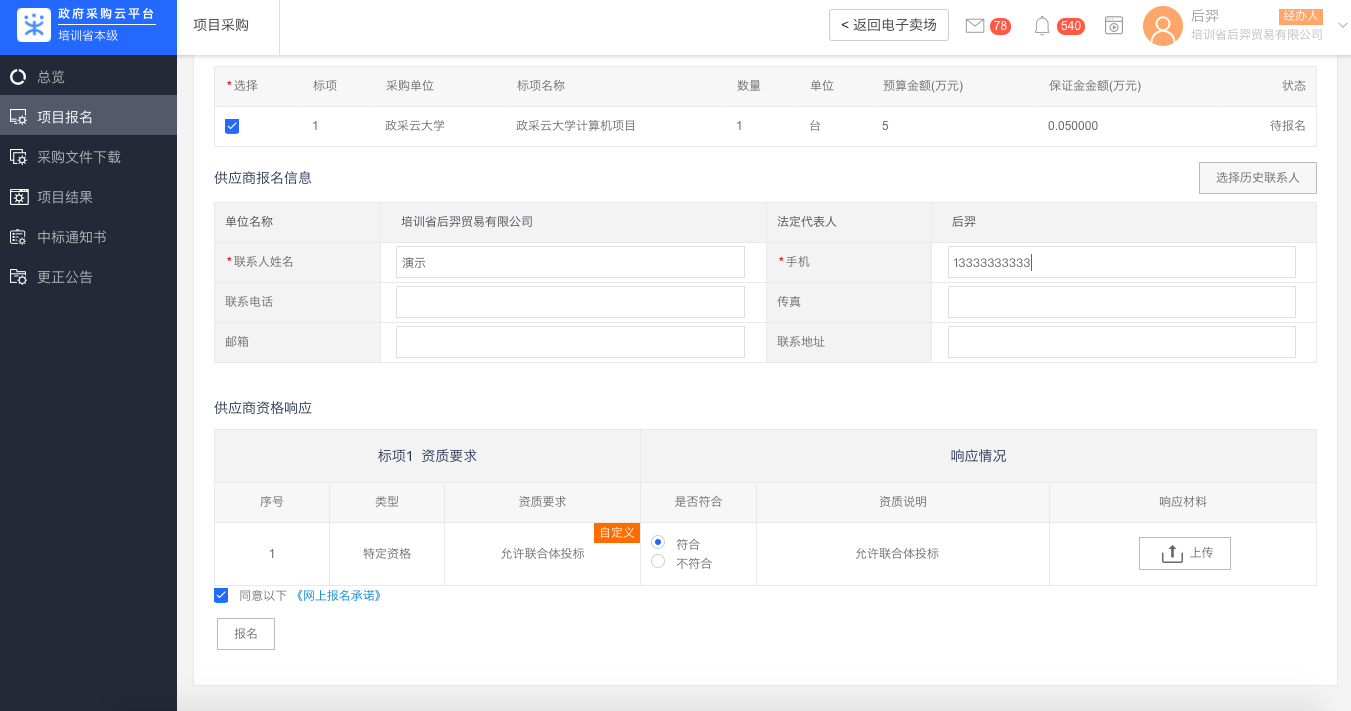Open the 中标通知书 menu item
Viewport: 1351px width, 711px height.
point(88,237)
